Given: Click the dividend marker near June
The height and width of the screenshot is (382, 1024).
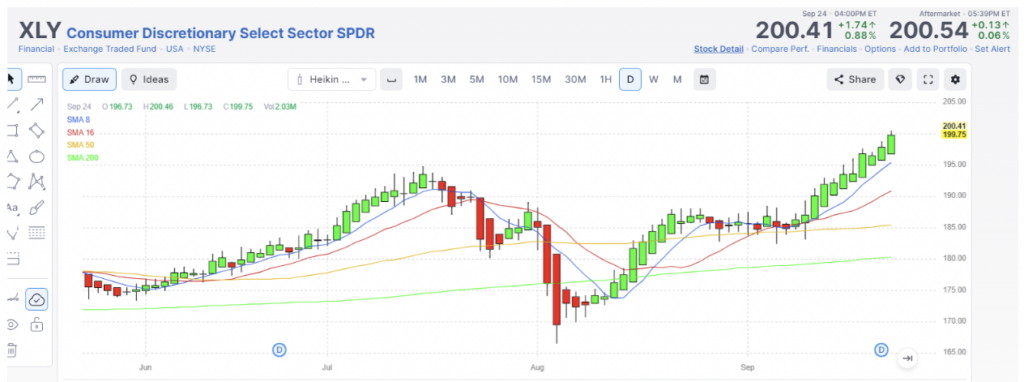Looking at the screenshot, I should click(x=279, y=350).
